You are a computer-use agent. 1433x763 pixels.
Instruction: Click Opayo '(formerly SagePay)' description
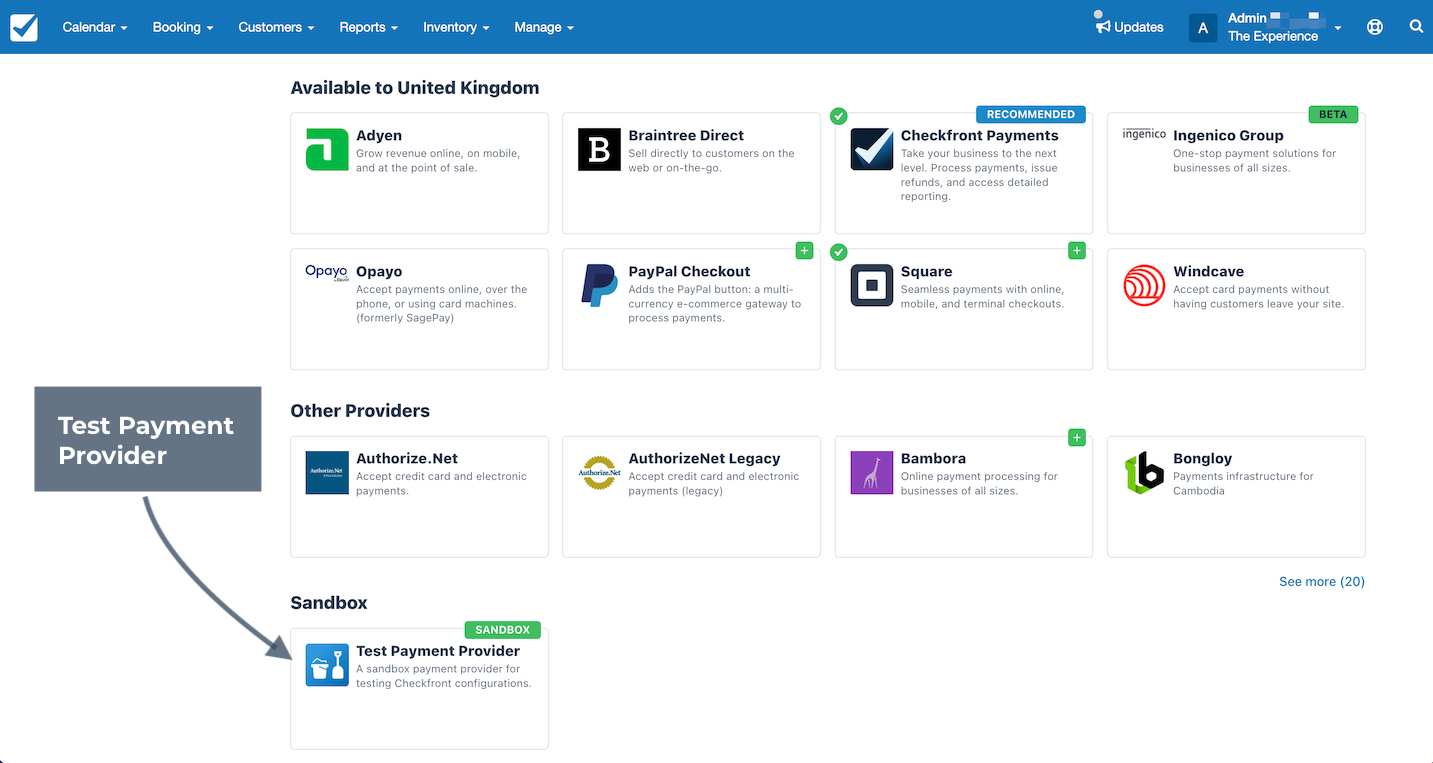coord(405,318)
